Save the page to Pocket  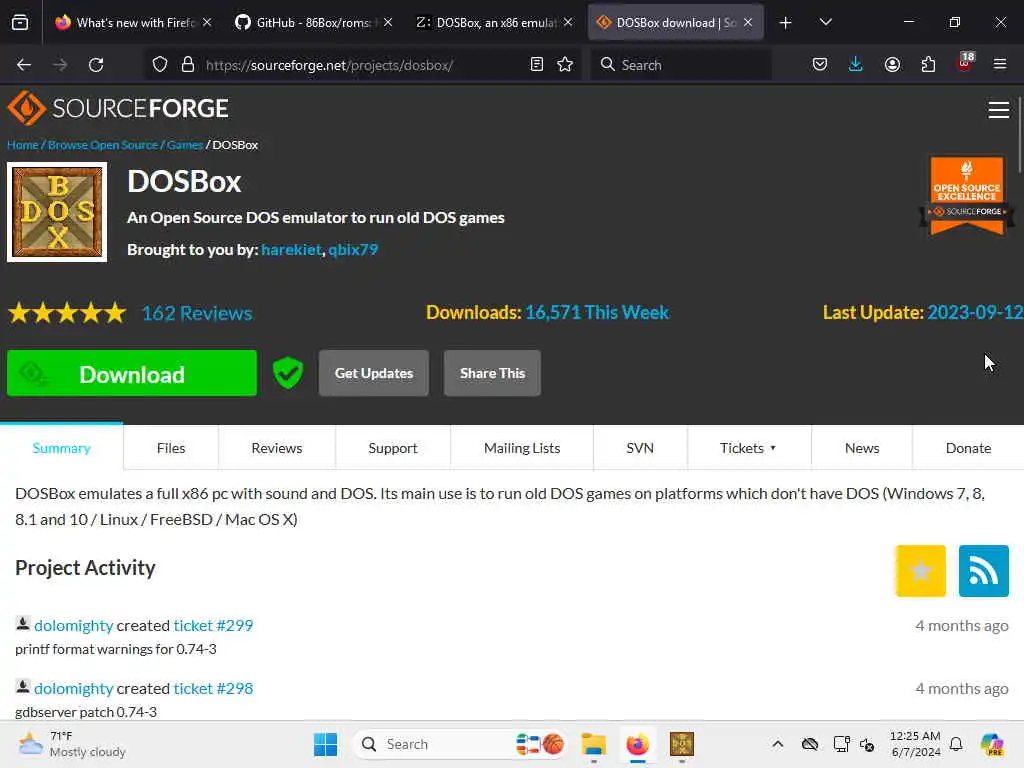820,65
